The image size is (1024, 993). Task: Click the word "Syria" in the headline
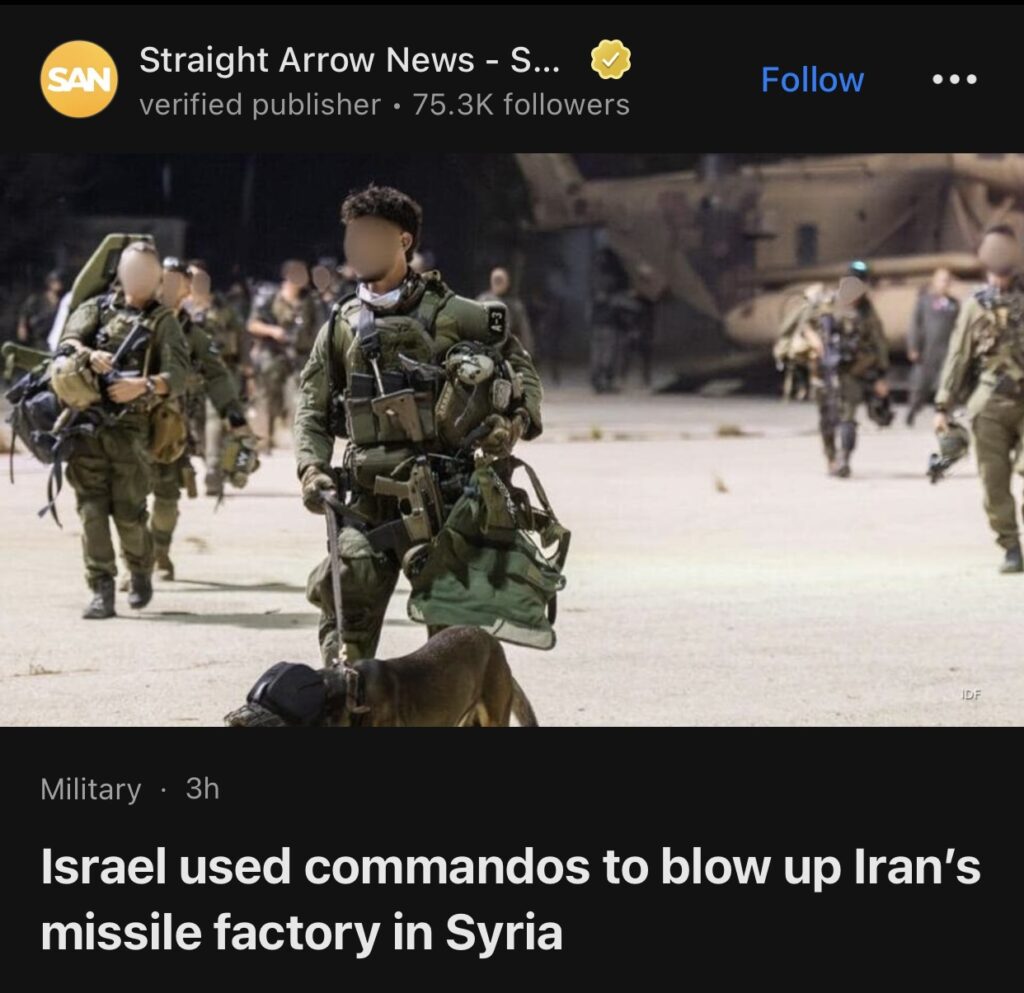pos(504,932)
